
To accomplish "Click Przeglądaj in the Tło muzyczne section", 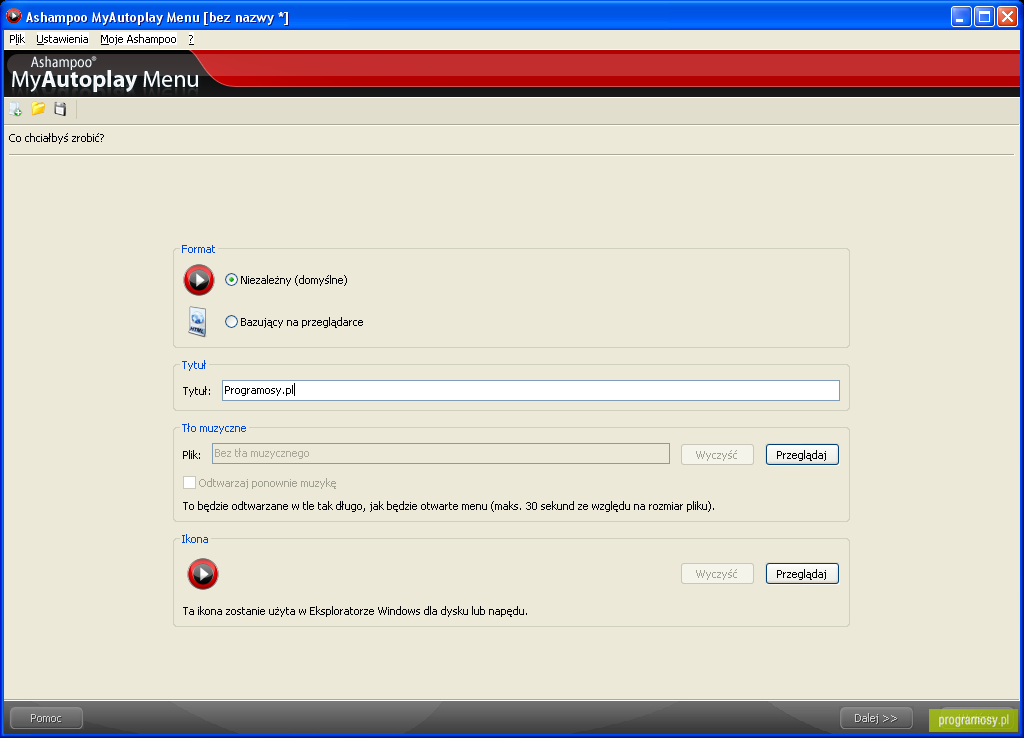I will click(x=802, y=455).
